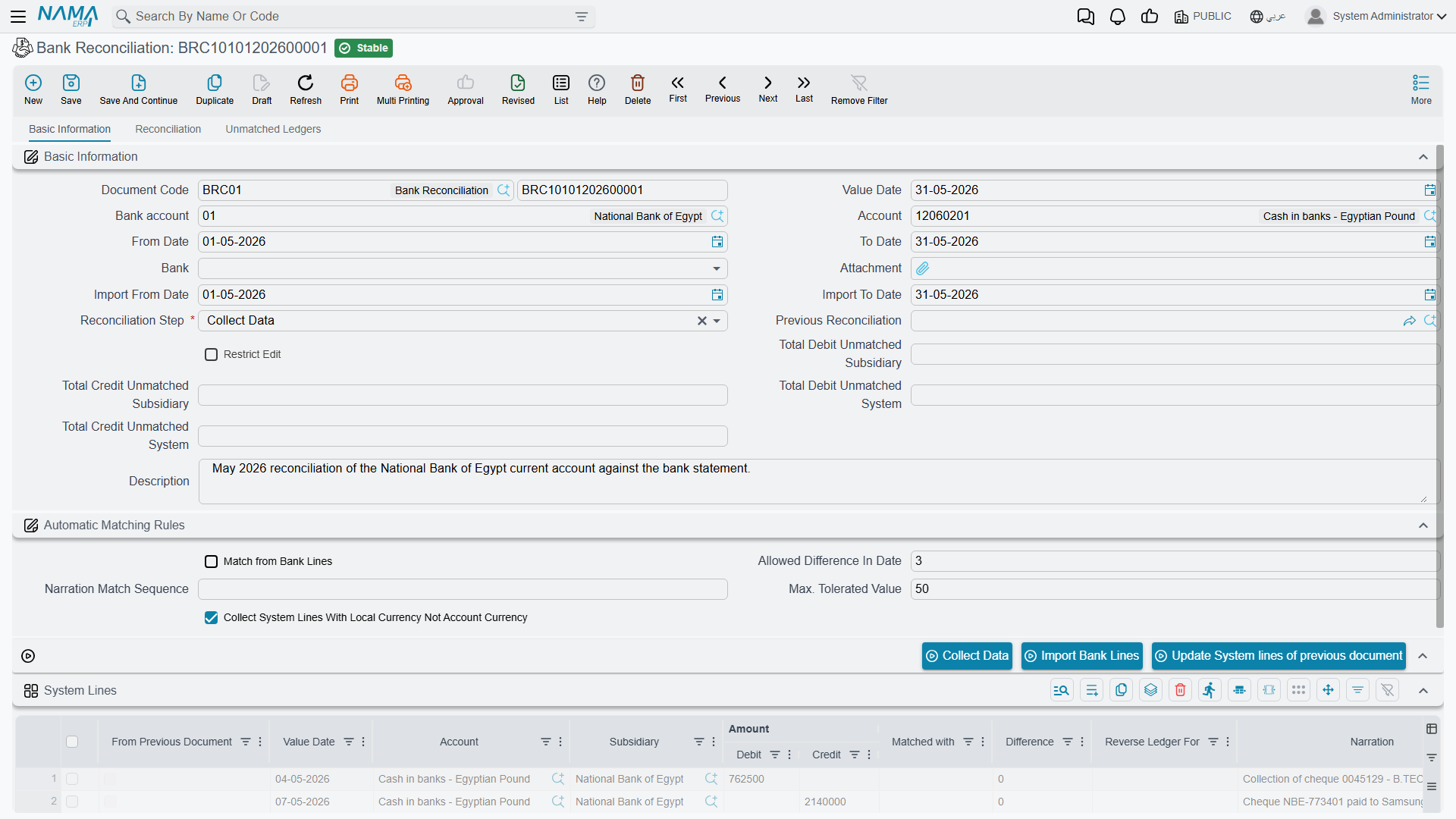Click the Max. Tolerated Value field
The width and height of the screenshot is (1456, 819).
[x=1174, y=589]
